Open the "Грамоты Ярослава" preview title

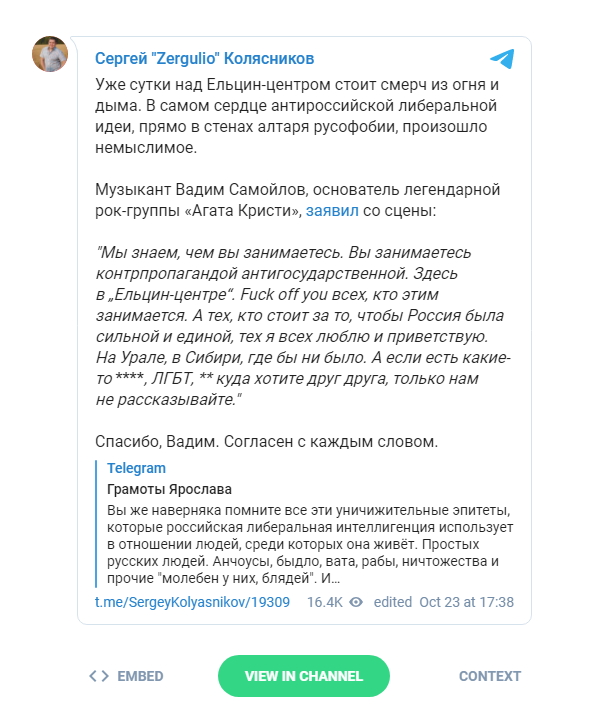tap(169, 489)
